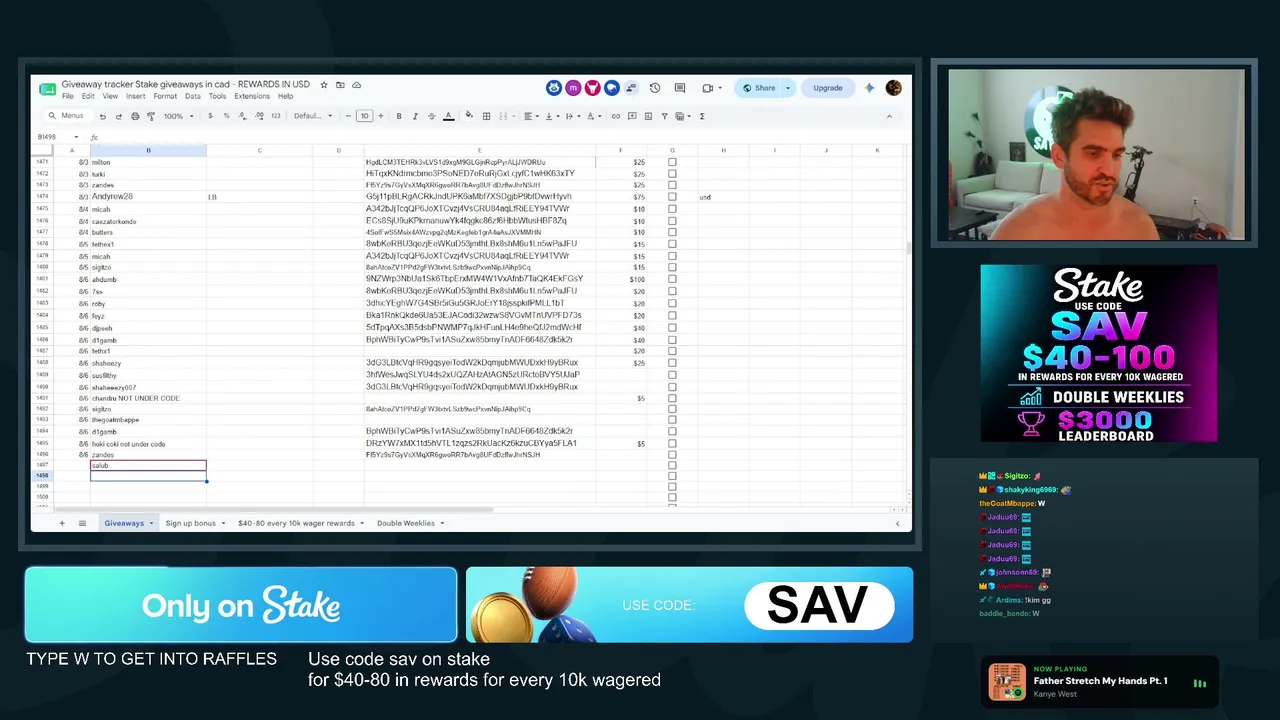This screenshot has height=720, width=1280.
Task: Tick checkbox in chandru NOT UNDER CODE row
Action: coord(672,398)
